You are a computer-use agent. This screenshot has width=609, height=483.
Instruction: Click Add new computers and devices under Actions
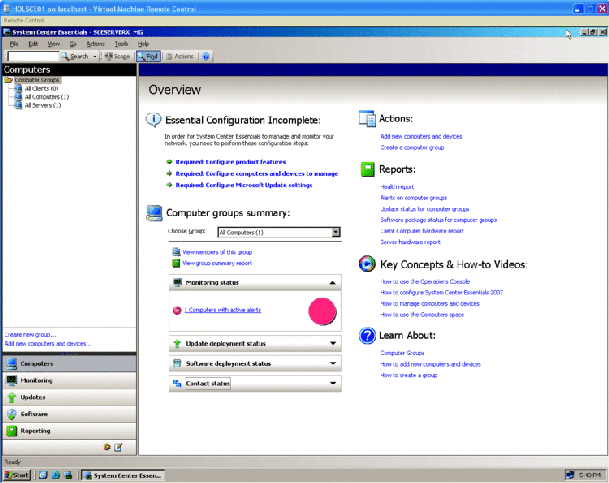(421, 137)
